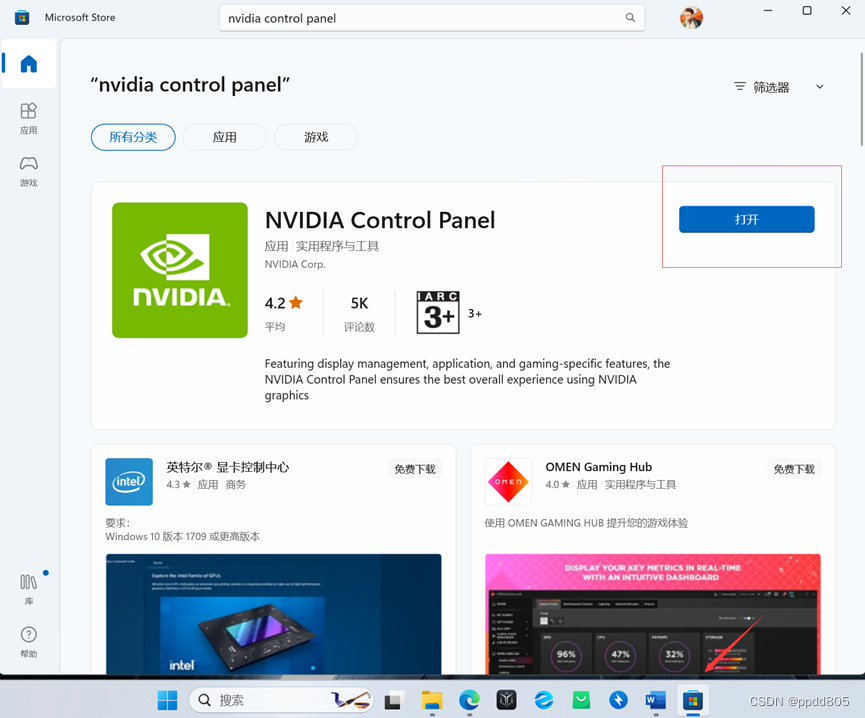Click the 实用程序与工具 category under NVIDIA Control Panel

click(x=338, y=246)
